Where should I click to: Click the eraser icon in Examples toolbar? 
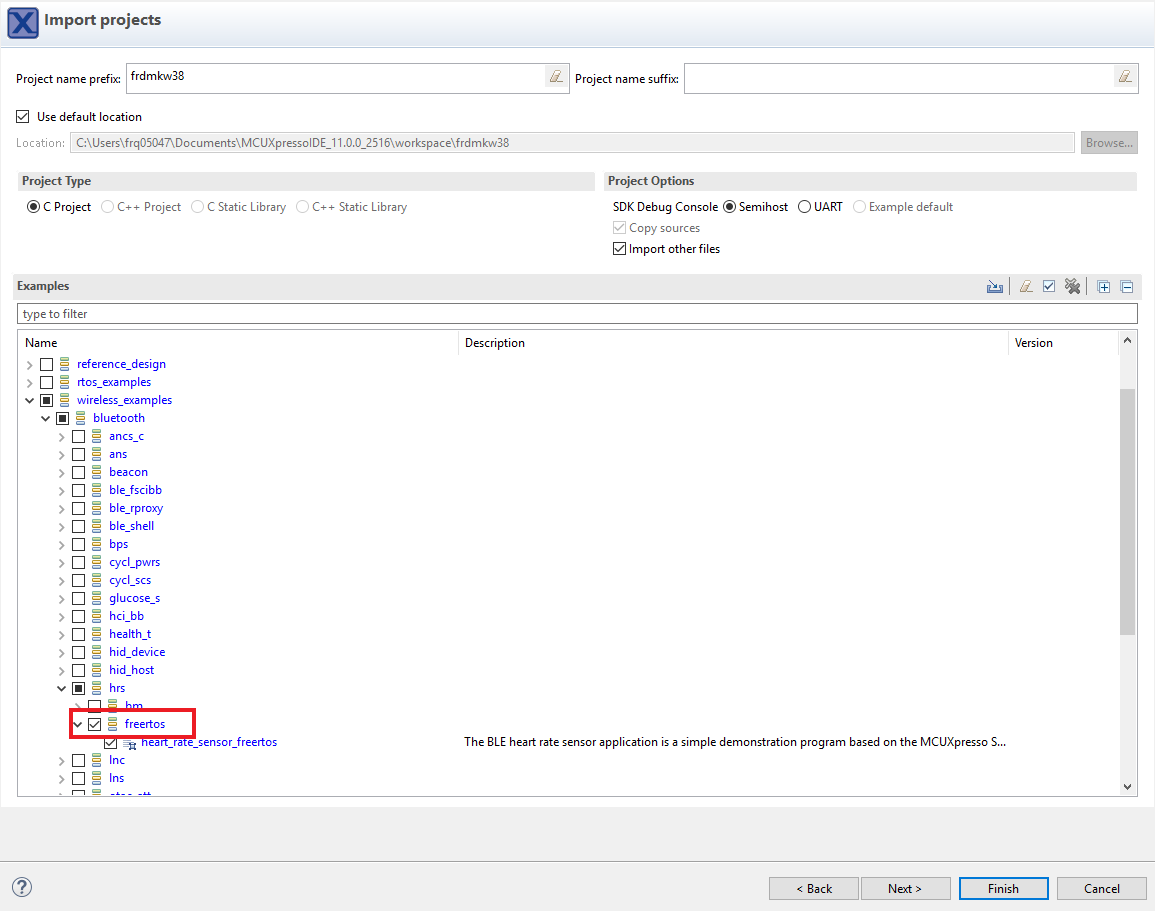coord(1025,287)
